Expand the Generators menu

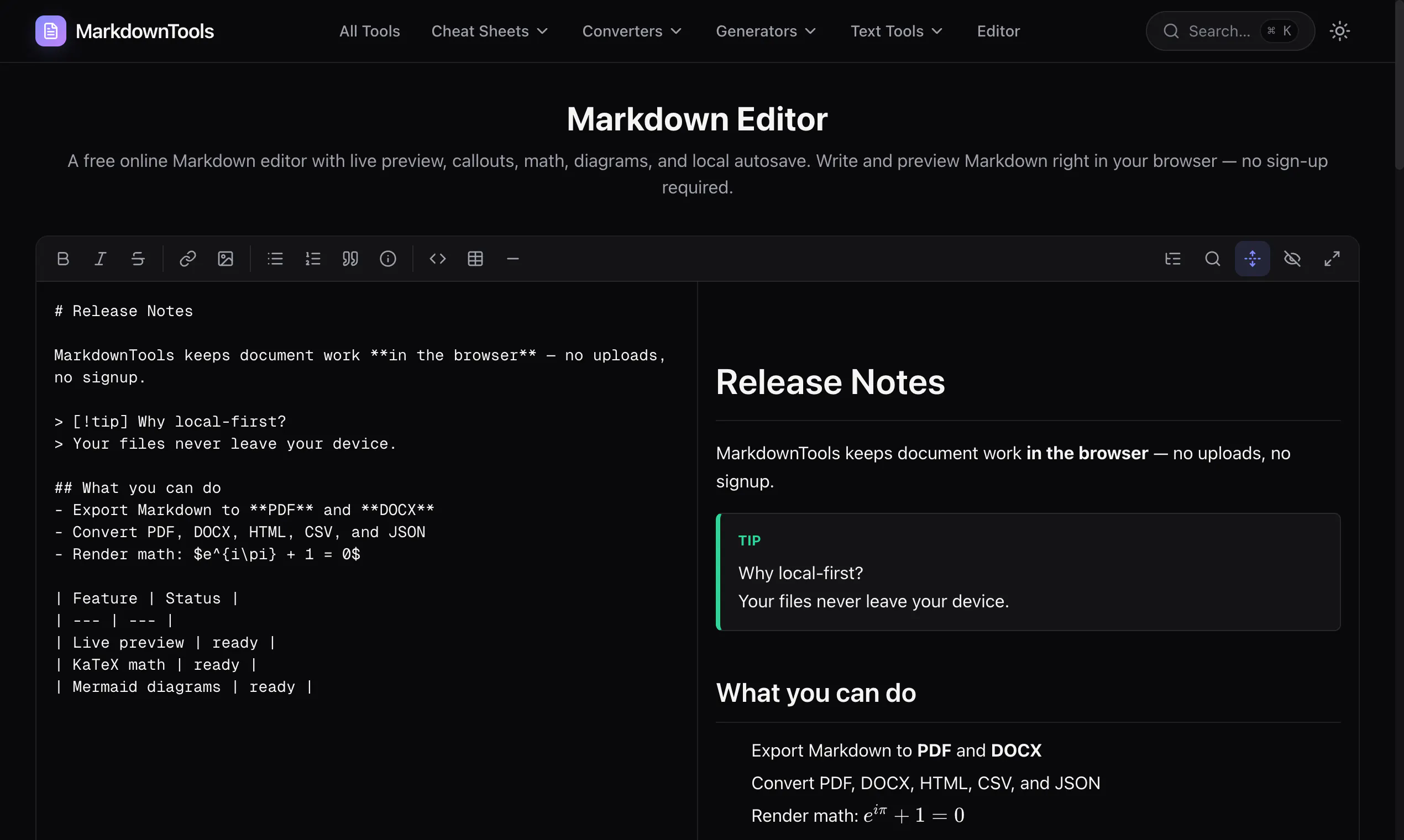766,31
